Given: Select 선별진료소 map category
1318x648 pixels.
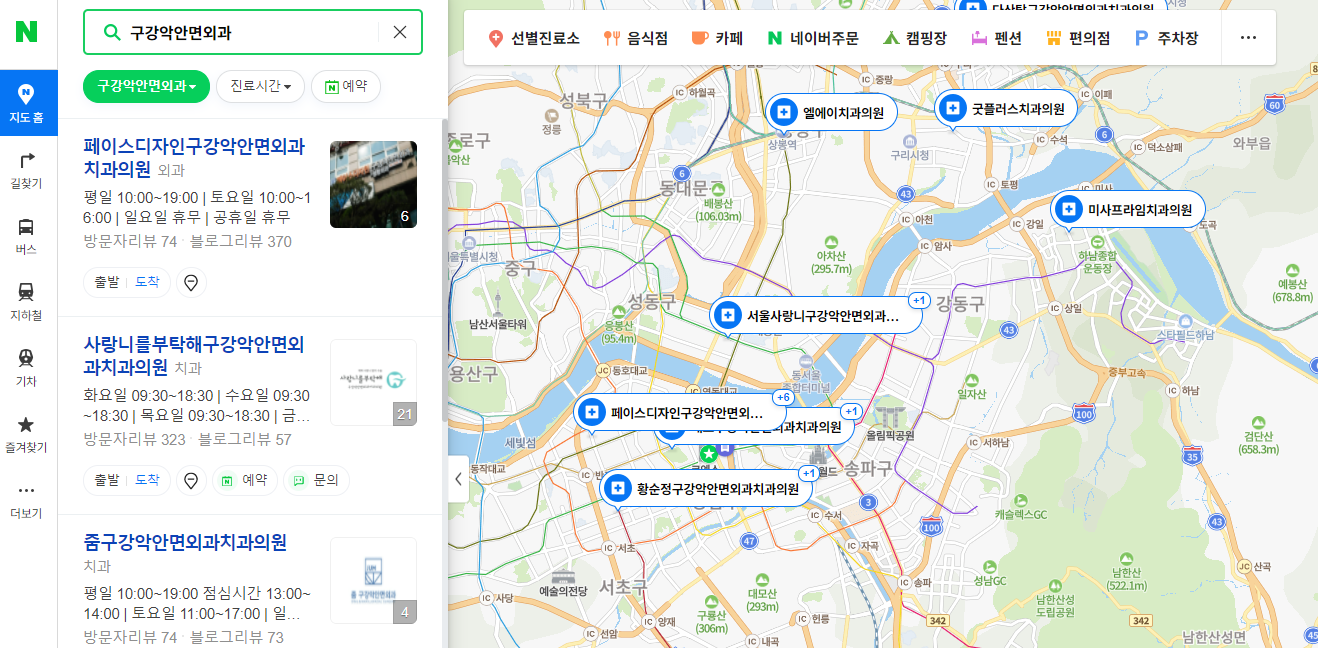Looking at the screenshot, I should click(x=533, y=38).
